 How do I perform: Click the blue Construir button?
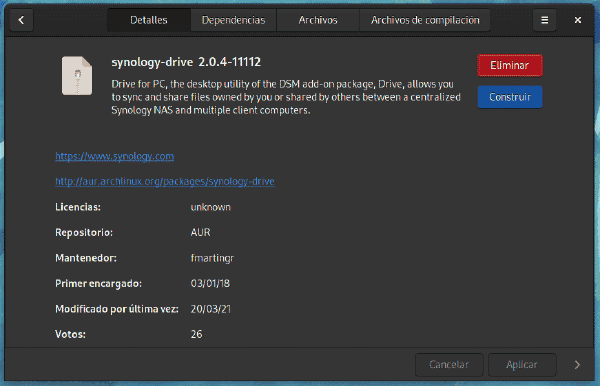[510, 97]
